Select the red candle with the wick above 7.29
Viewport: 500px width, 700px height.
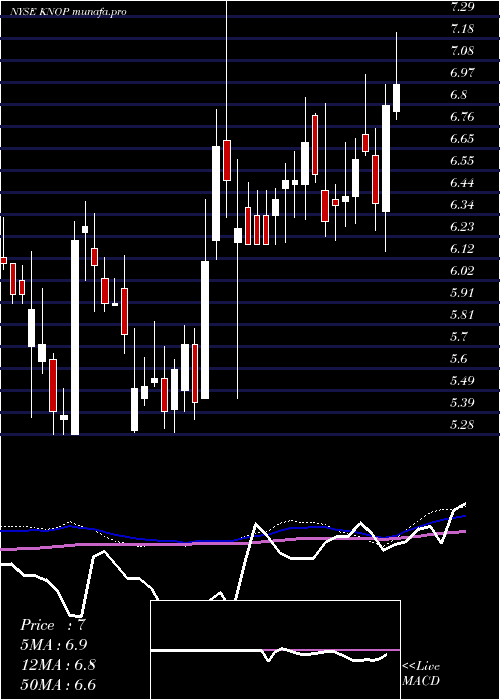(x=227, y=160)
